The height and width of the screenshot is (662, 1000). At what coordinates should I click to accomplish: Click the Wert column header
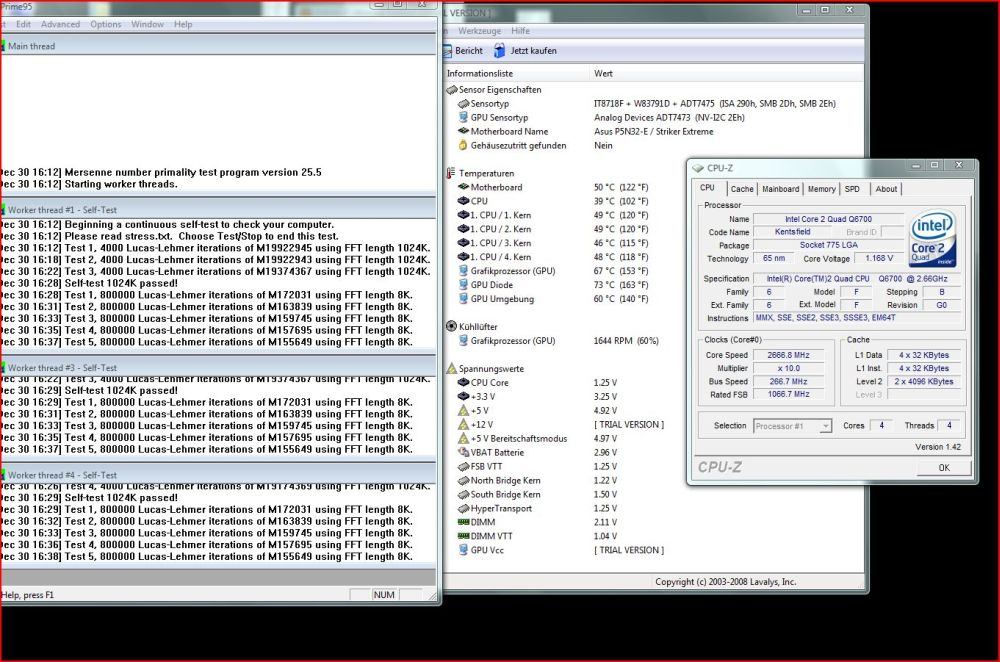[x=727, y=73]
